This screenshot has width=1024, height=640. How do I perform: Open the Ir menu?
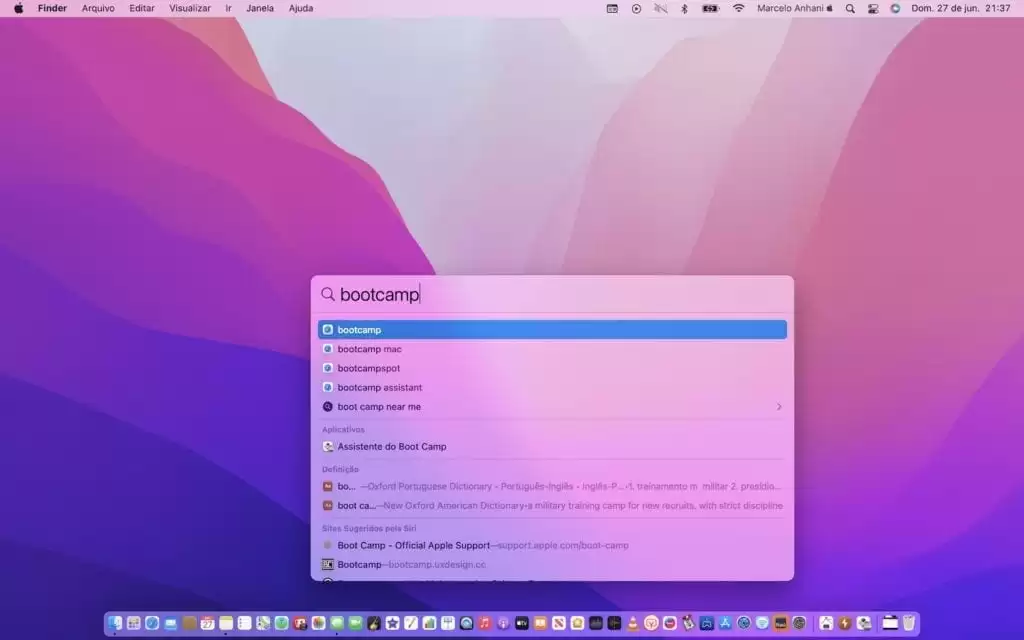[x=229, y=8]
